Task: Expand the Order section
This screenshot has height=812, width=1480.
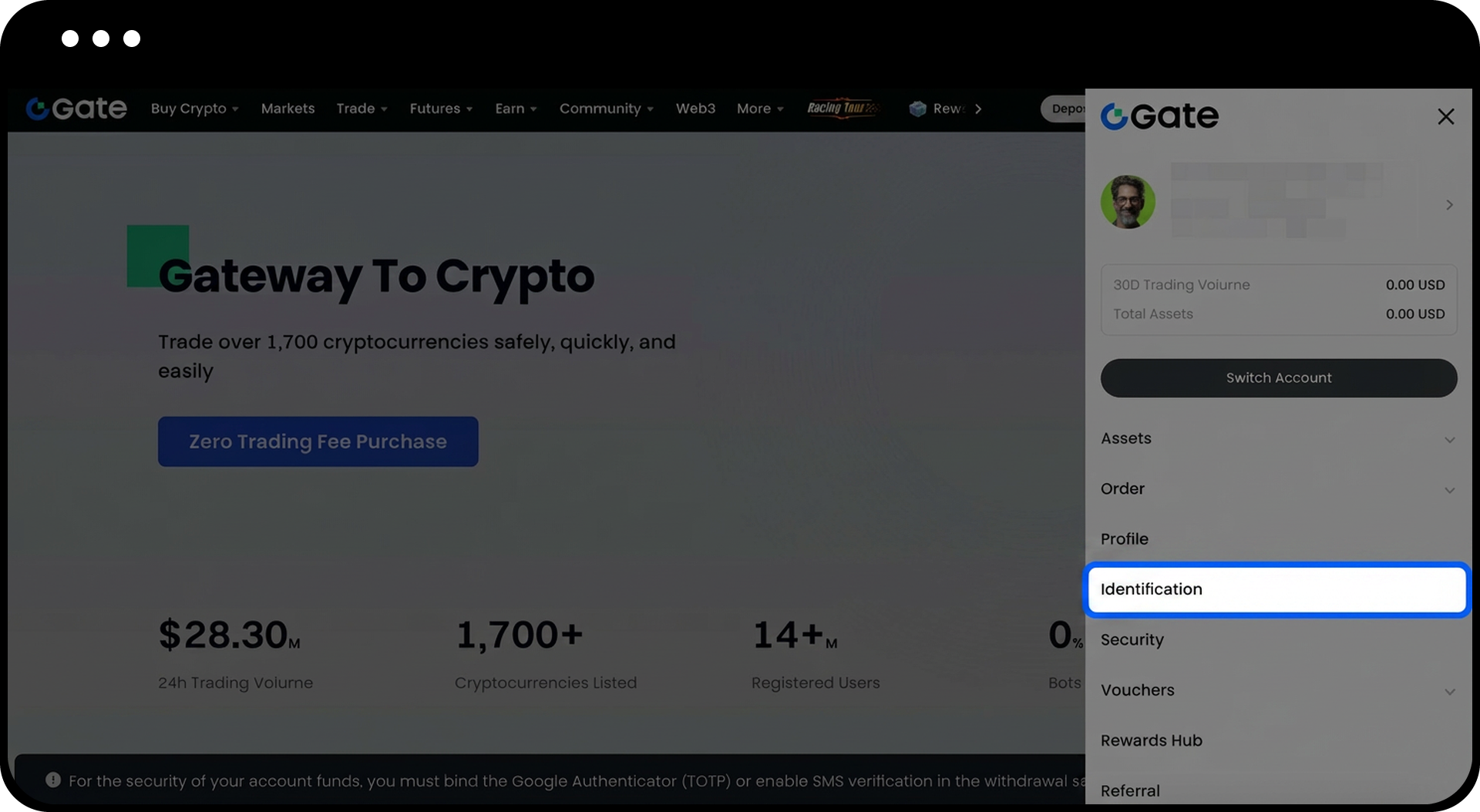Action: tap(1449, 490)
